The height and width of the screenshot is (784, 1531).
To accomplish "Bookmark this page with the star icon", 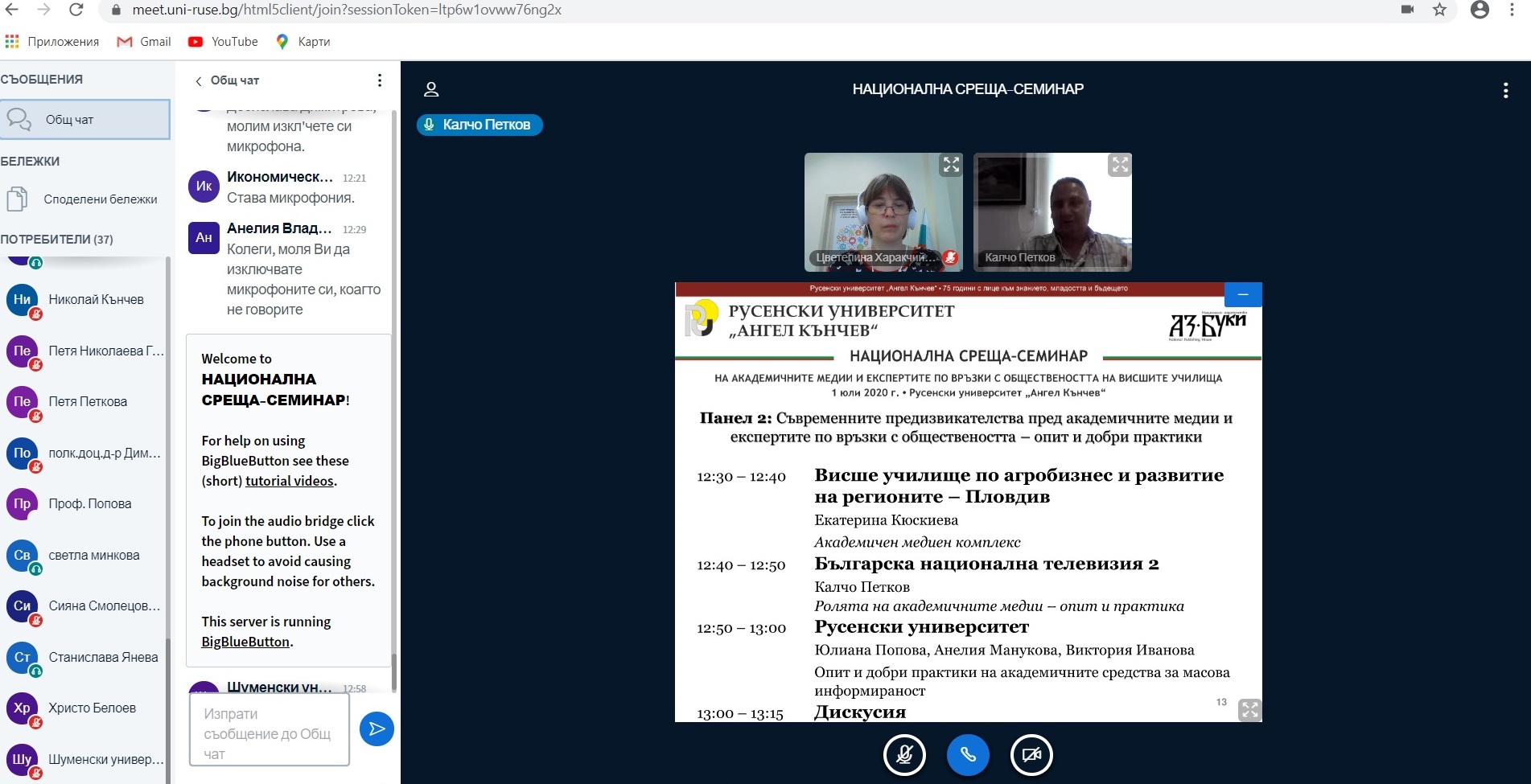I will (x=1439, y=10).
